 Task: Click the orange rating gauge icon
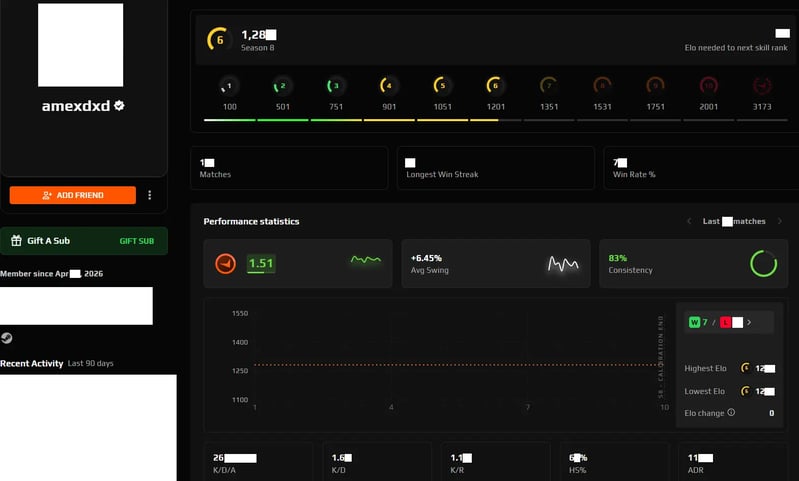click(x=225, y=263)
